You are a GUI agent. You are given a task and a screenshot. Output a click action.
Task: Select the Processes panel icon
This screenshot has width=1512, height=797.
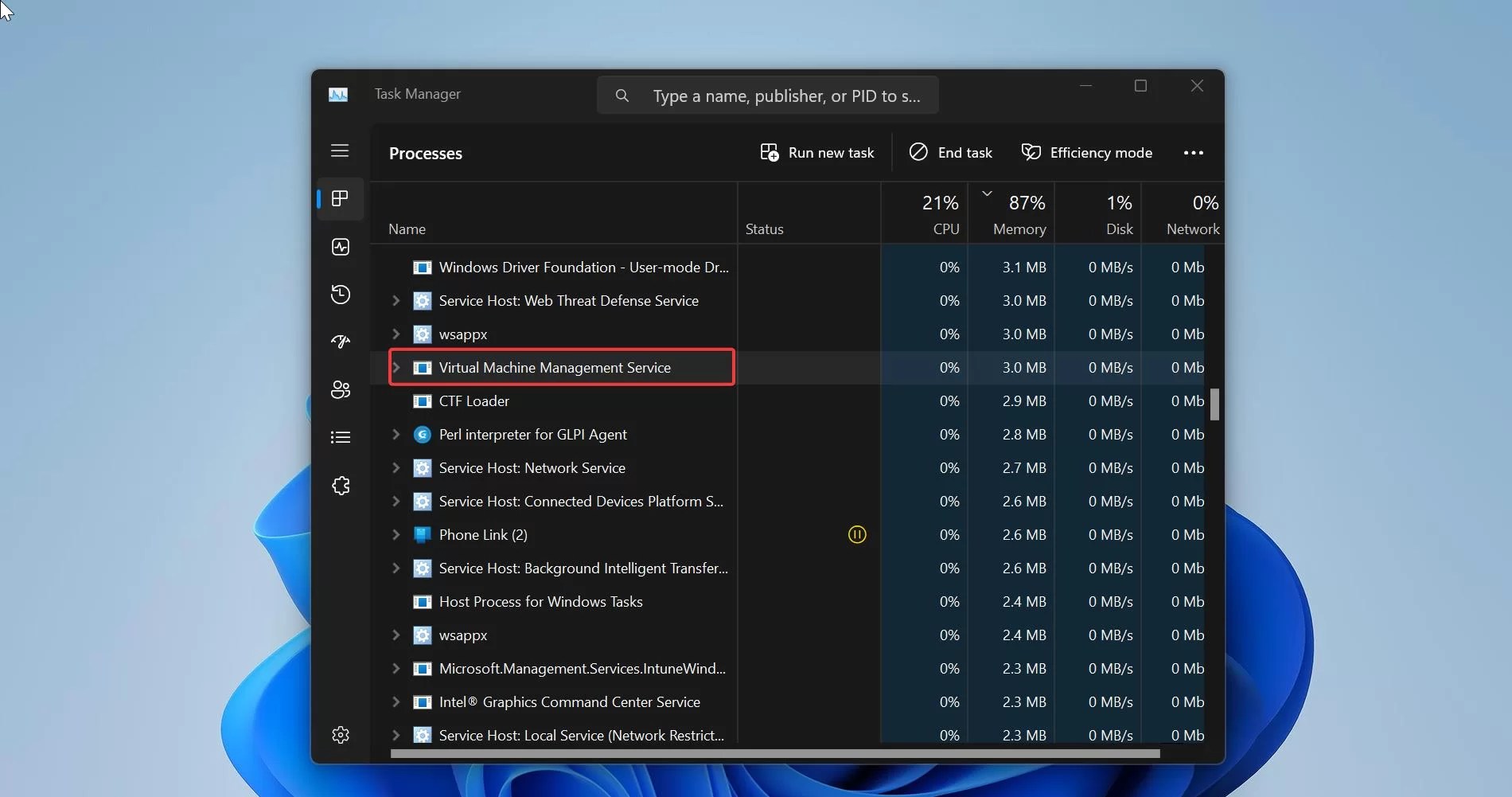pyautogui.click(x=340, y=199)
